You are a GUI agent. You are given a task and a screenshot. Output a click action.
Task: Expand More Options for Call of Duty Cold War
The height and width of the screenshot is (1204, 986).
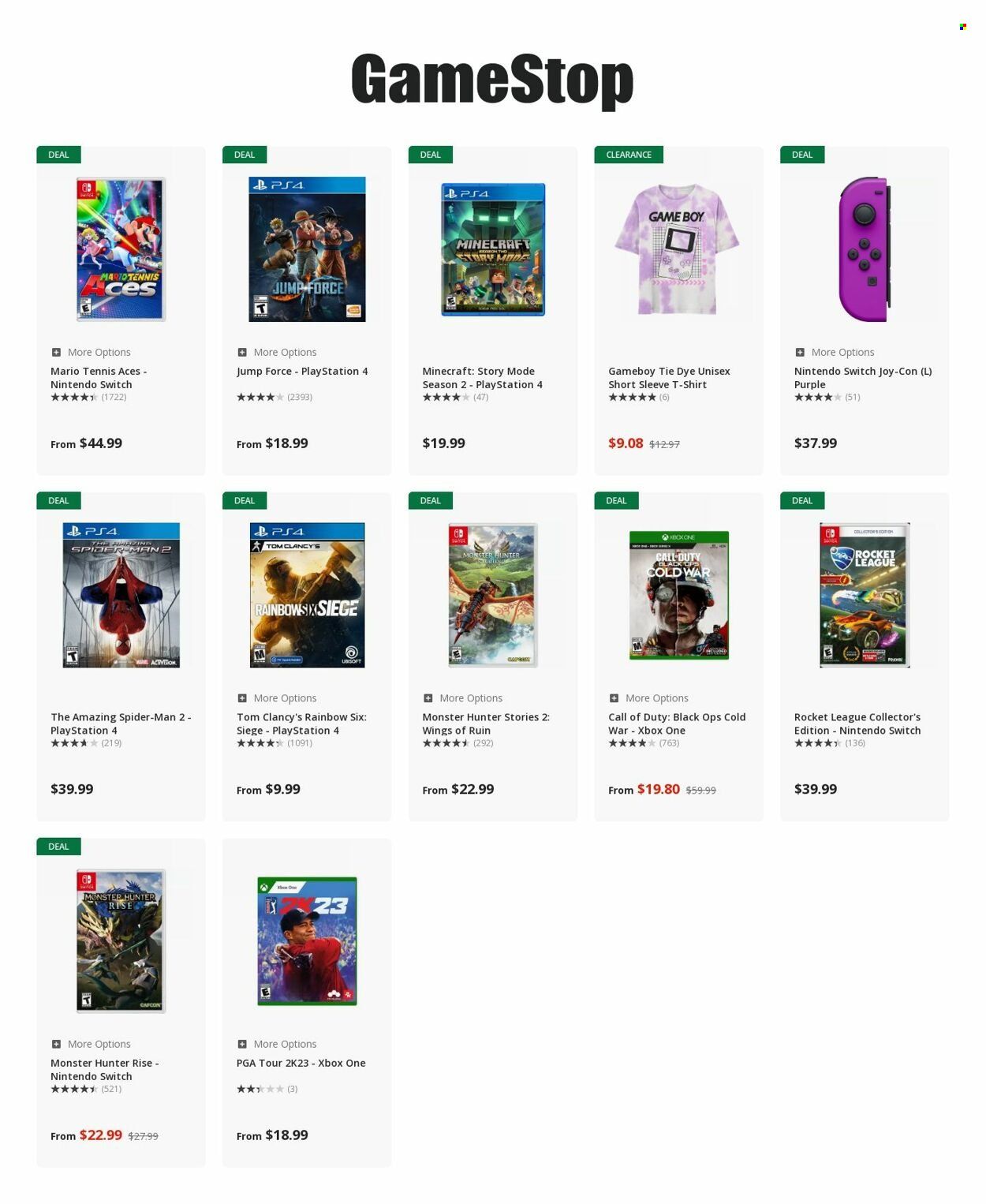click(656, 698)
